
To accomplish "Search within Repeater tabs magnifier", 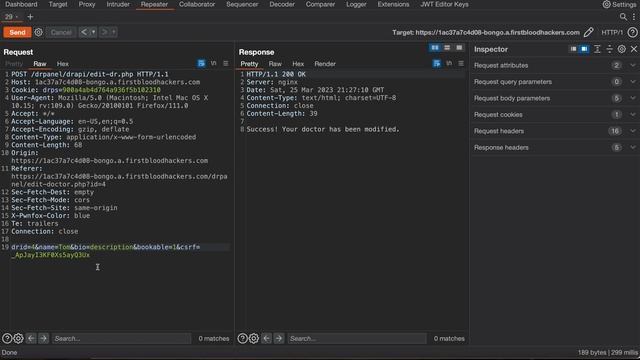I will [623, 17].
